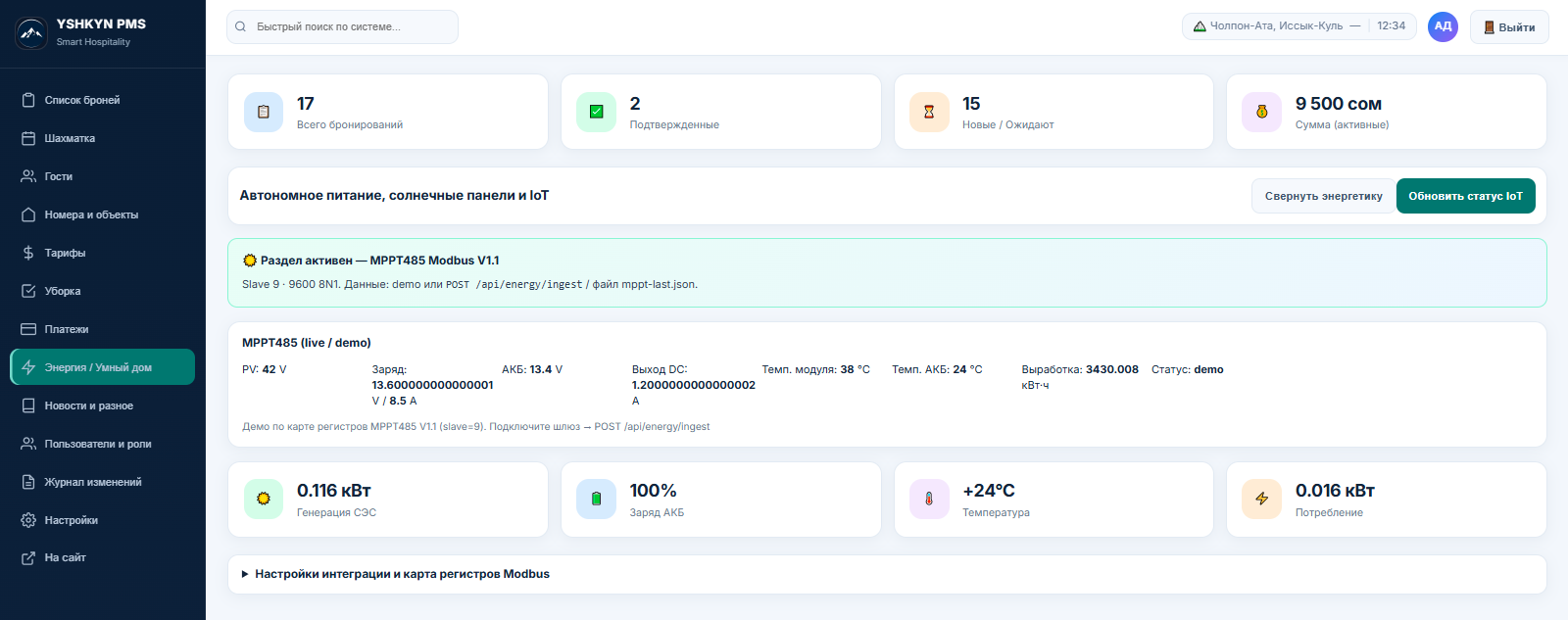Click the card icon beside Платежи
This screenshot has width=1568, height=620.
tap(28, 329)
